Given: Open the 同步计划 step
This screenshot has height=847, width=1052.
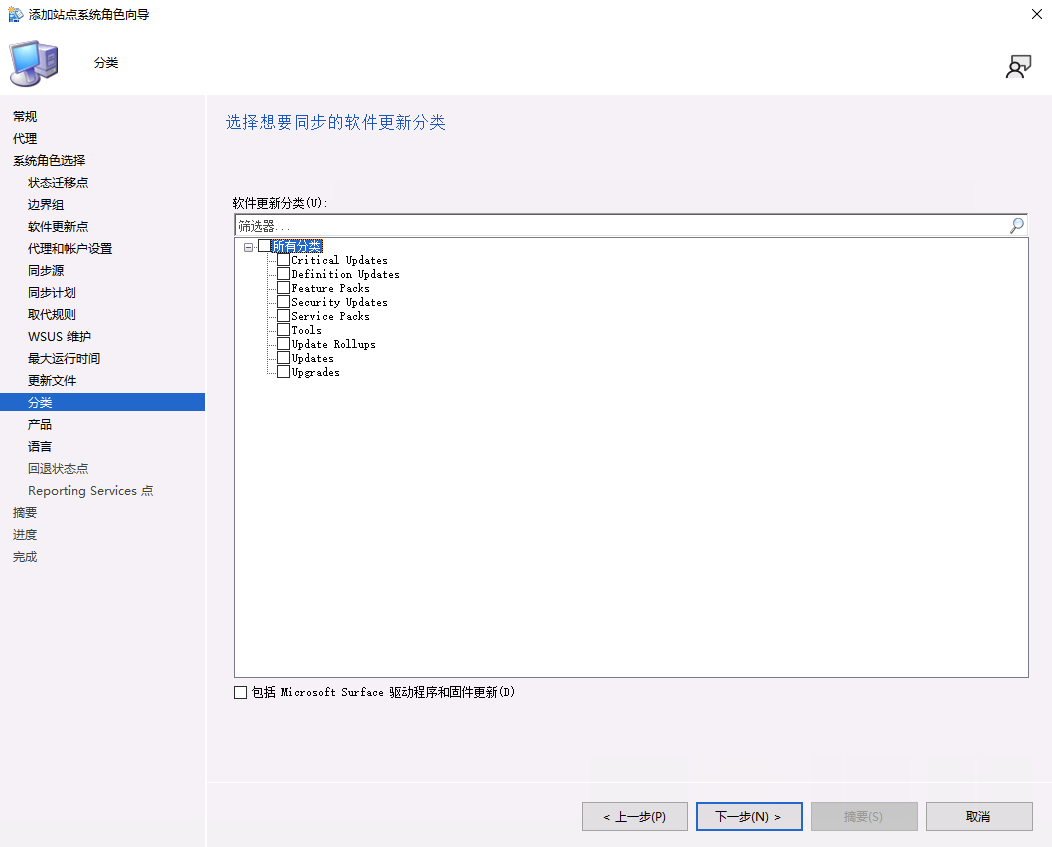Looking at the screenshot, I should (x=52, y=293).
